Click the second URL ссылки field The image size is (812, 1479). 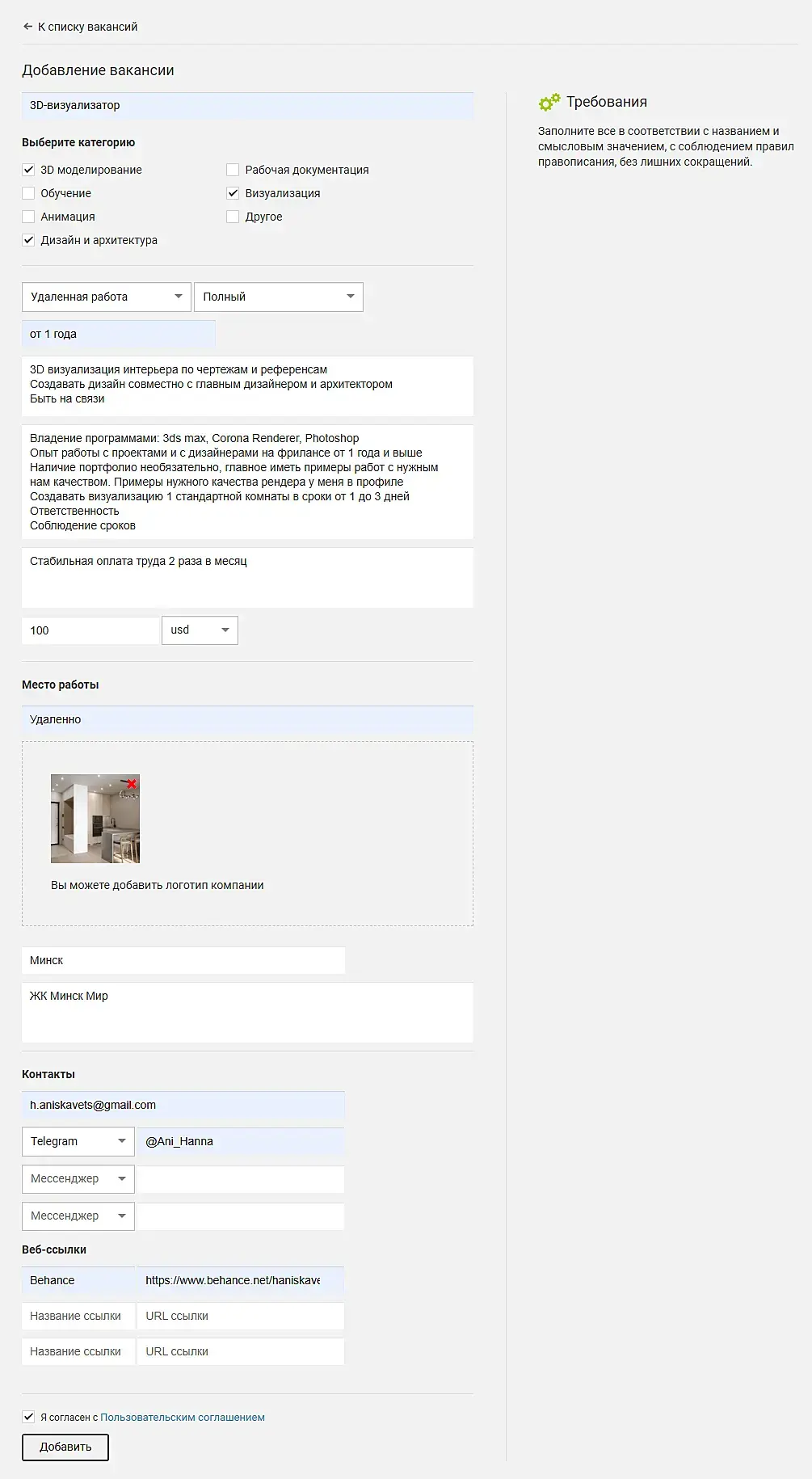[x=241, y=1316]
